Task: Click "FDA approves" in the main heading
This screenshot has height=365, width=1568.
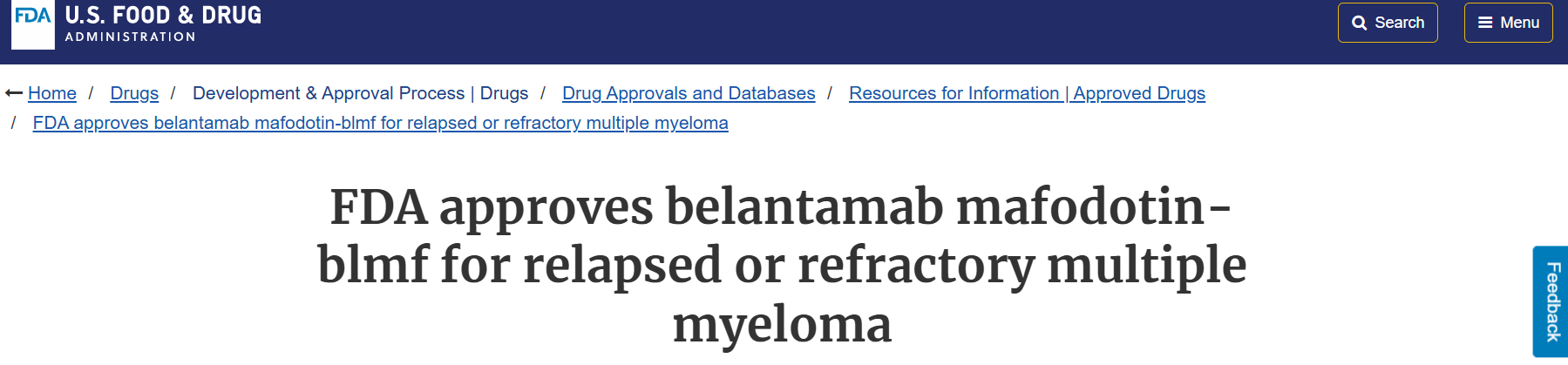Action: coord(491,207)
